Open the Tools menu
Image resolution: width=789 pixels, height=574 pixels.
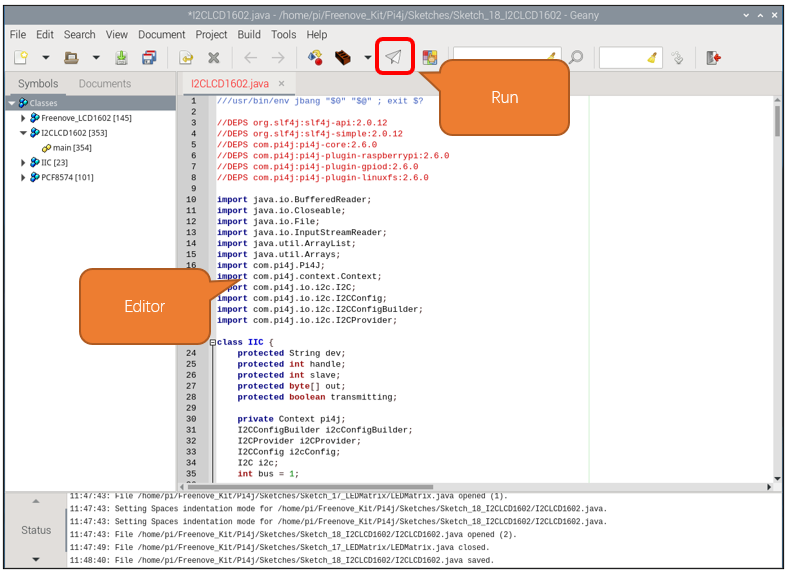(283, 35)
